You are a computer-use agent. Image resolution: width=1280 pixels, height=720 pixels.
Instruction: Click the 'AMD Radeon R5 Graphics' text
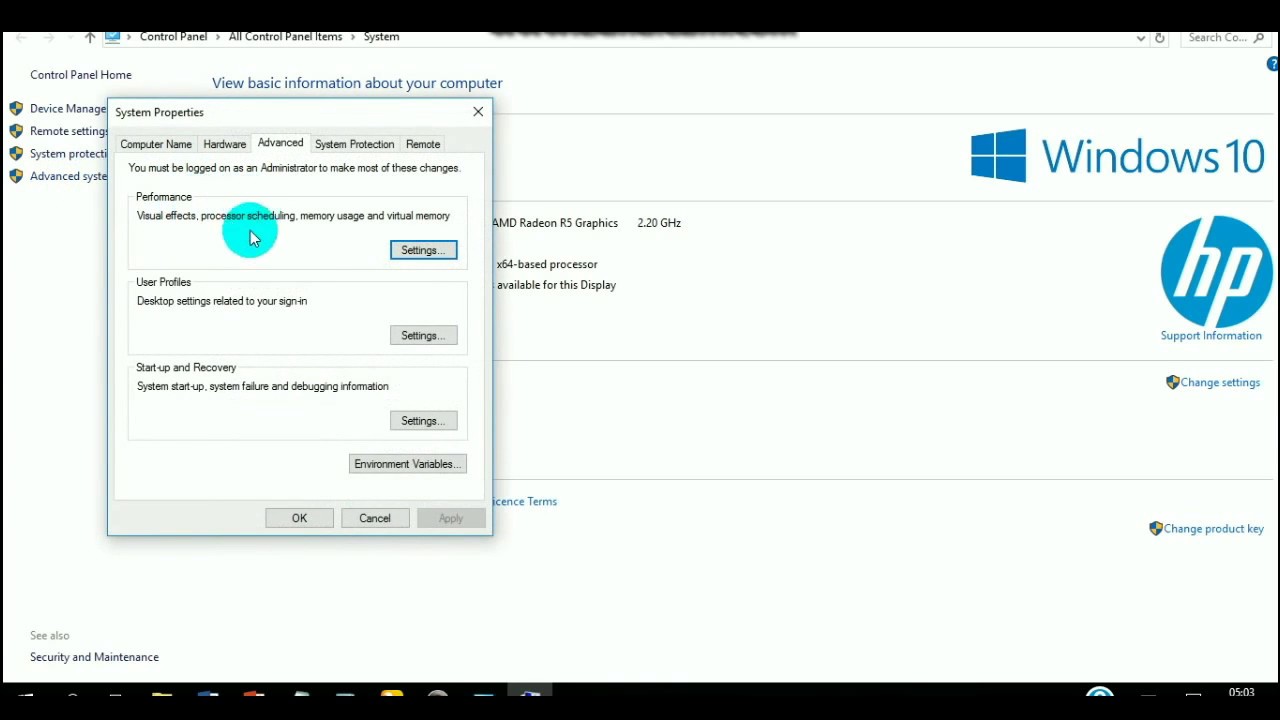point(555,223)
